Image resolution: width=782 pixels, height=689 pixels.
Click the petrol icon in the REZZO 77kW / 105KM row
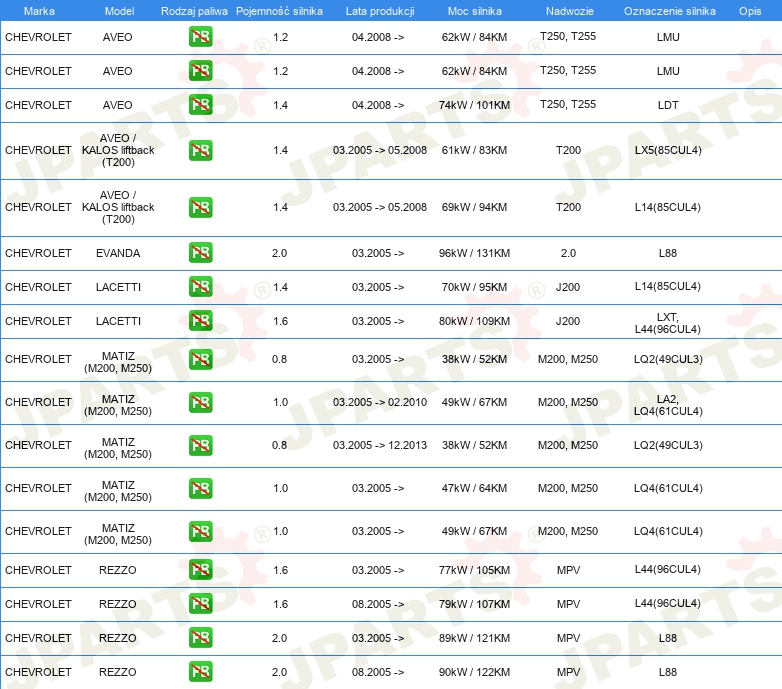[200, 569]
